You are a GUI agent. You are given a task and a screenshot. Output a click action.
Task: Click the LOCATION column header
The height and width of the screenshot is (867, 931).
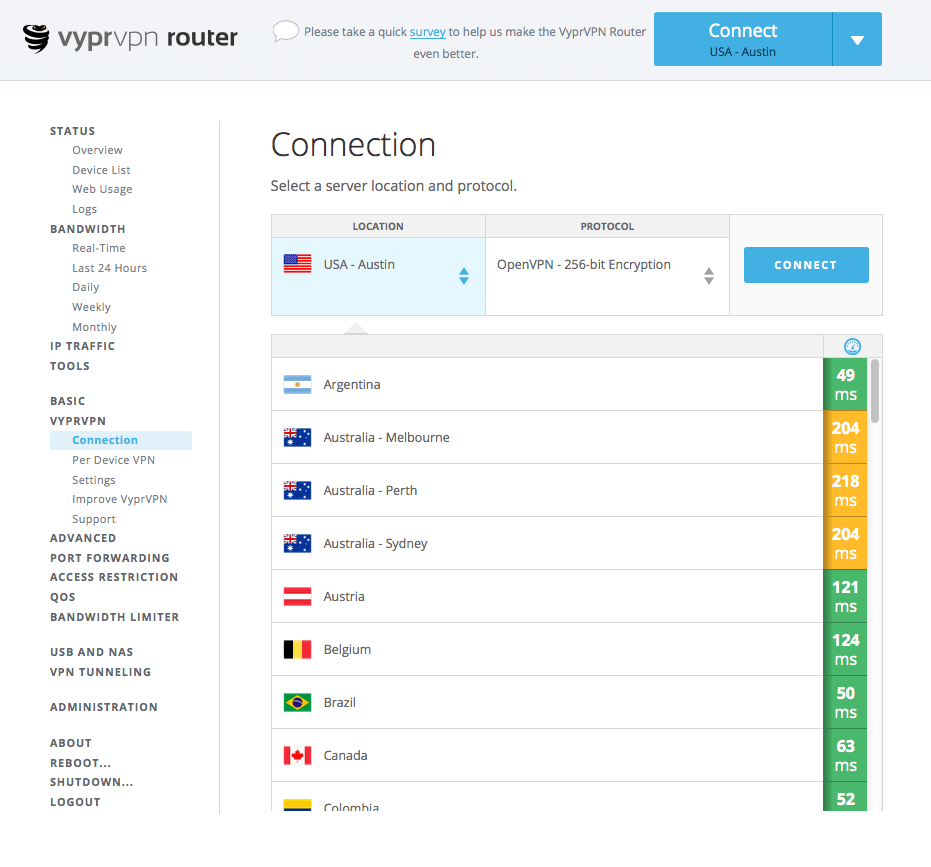click(x=378, y=226)
